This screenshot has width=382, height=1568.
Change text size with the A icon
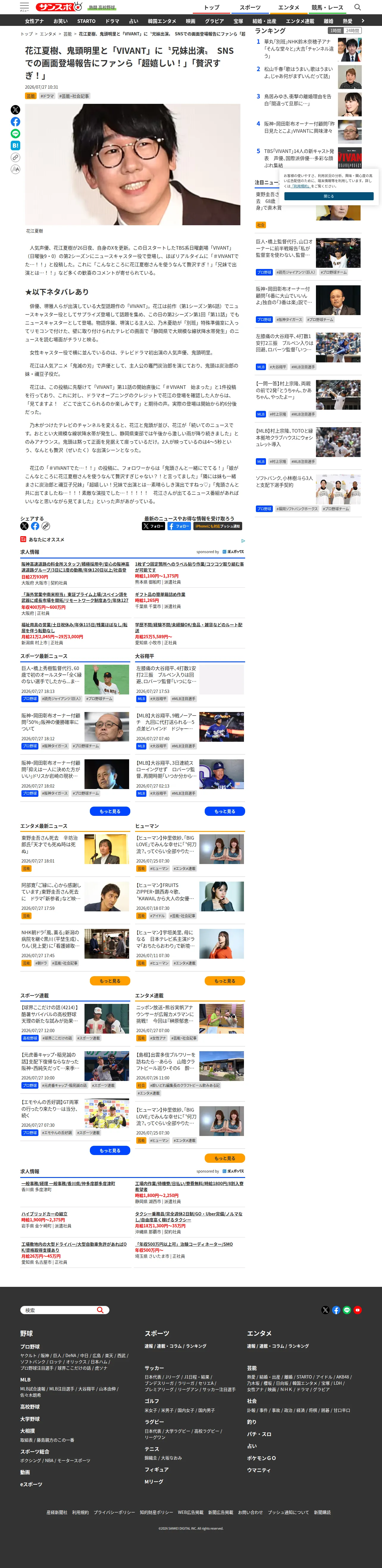(x=15, y=169)
